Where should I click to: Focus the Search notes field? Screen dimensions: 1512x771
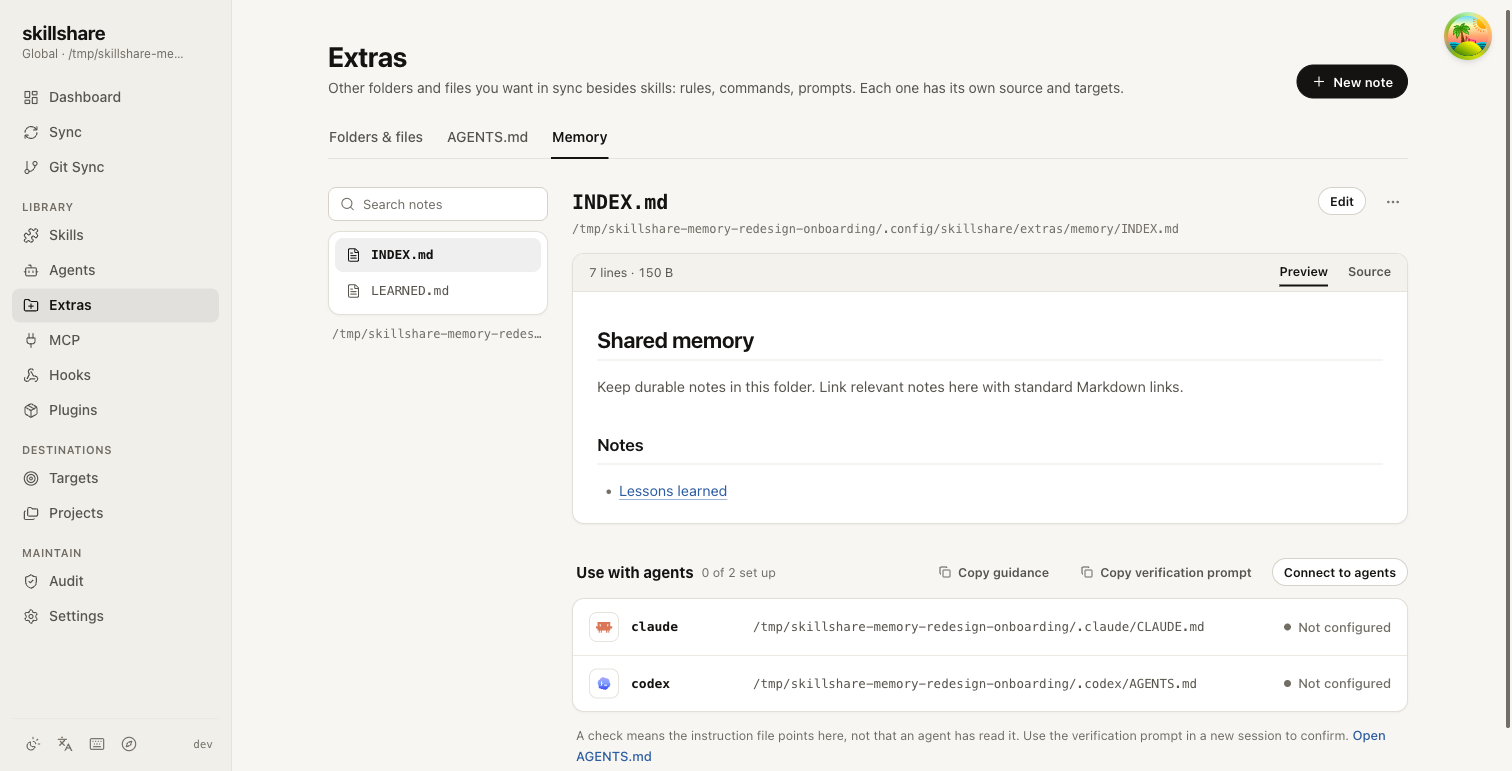(x=438, y=204)
